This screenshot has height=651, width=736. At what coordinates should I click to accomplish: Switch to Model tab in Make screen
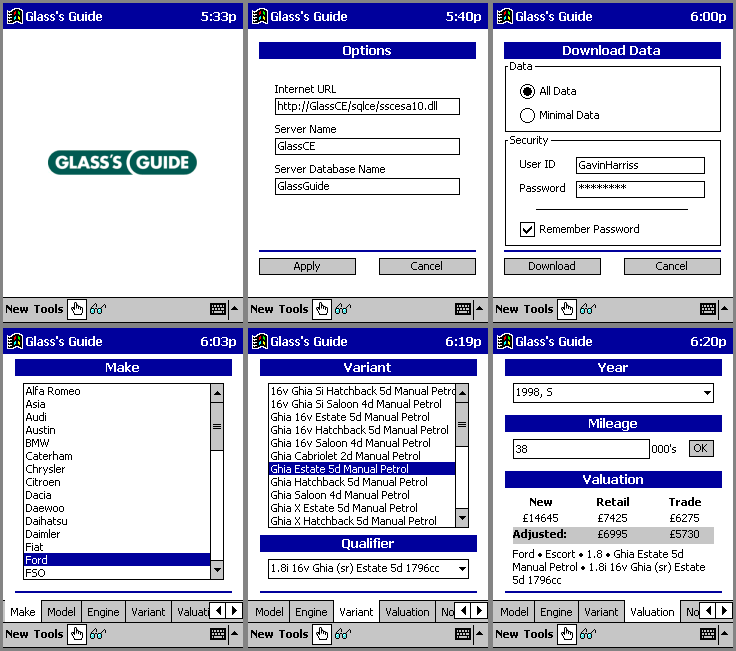(x=61, y=612)
